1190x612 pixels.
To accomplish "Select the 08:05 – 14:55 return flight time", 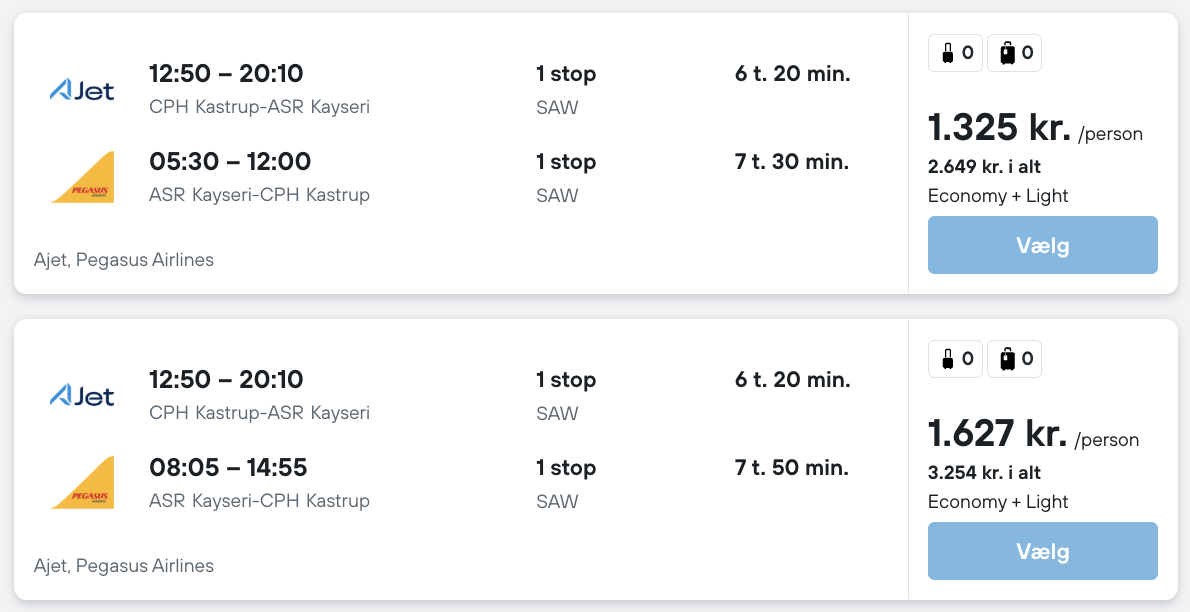I will (228, 468).
